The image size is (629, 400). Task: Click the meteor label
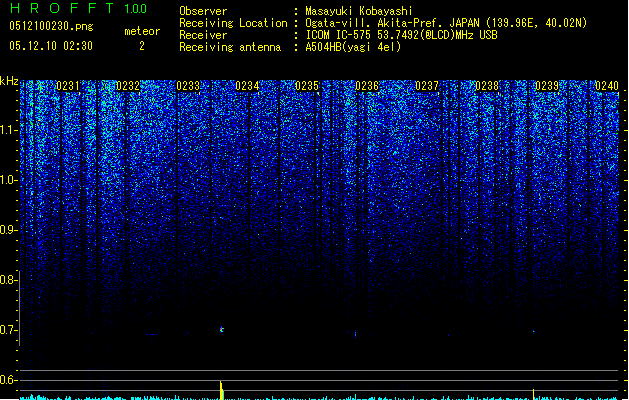[142, 31]
